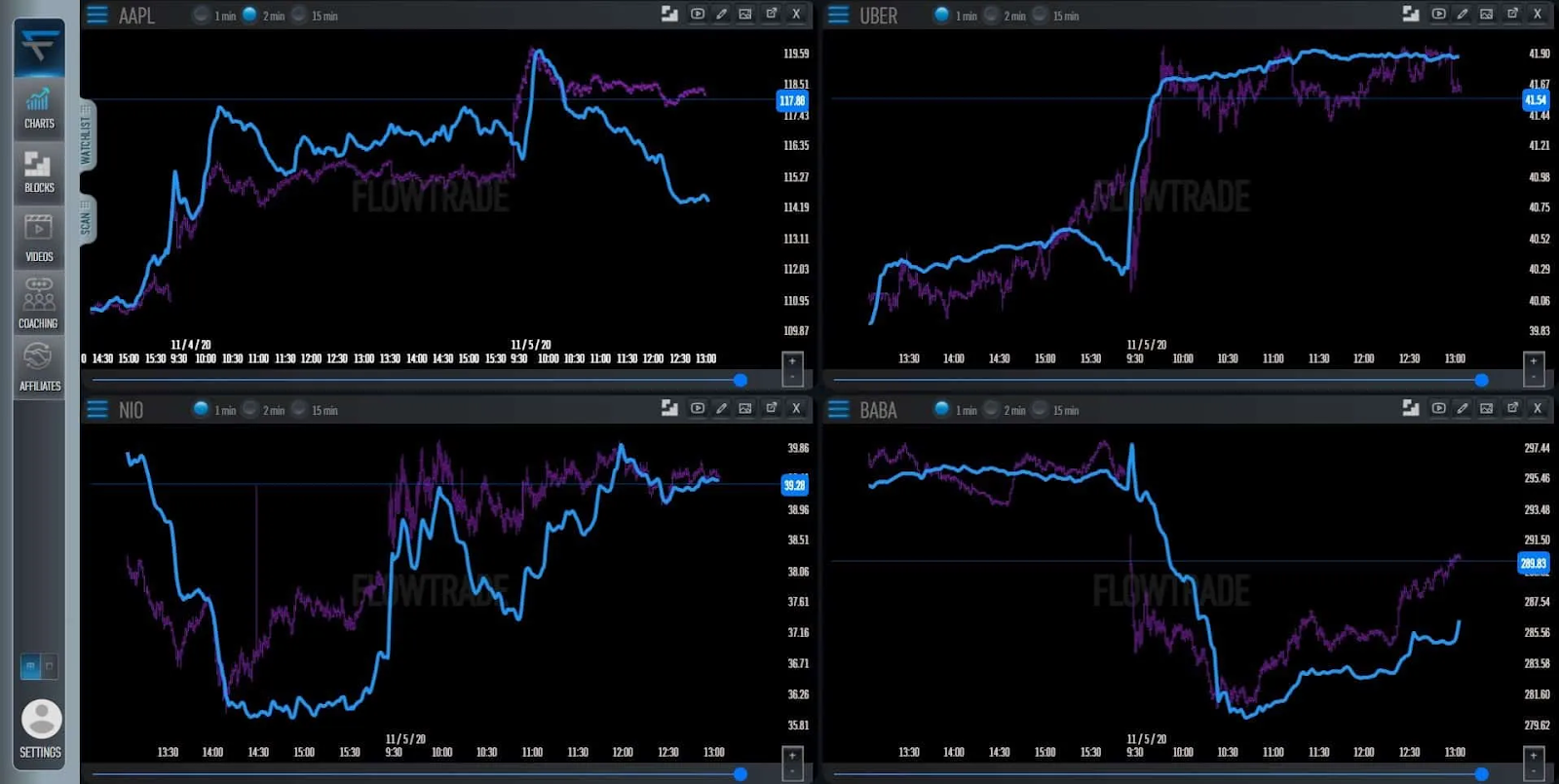Viewport: 1559px width, 784px height.
Task: Click the AAPL ticker symbol label
Action: 136,16
